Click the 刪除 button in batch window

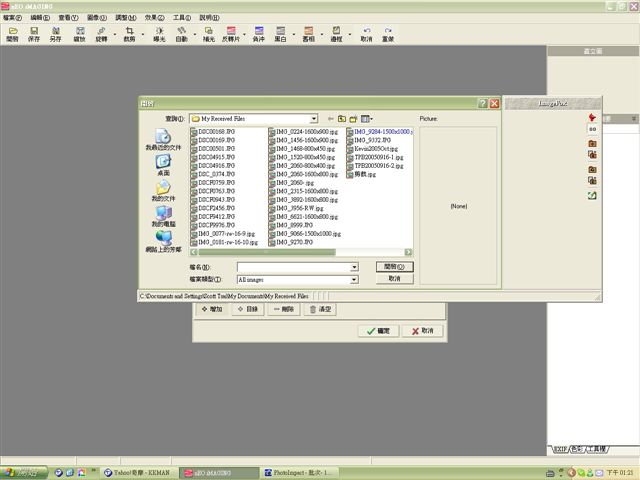pos(284,309)
